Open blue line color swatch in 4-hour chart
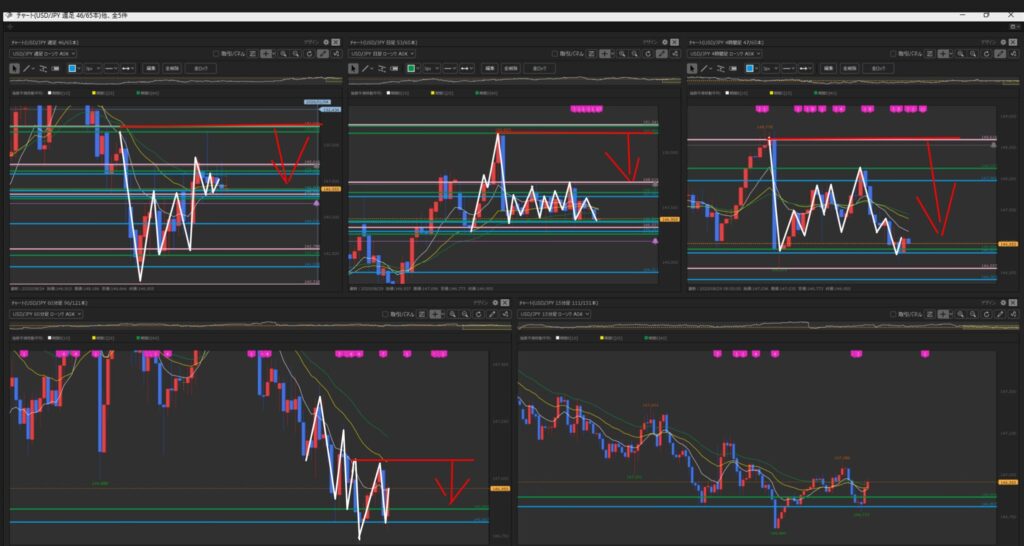This screenshot has height=546, width=1024. [749, 68]
